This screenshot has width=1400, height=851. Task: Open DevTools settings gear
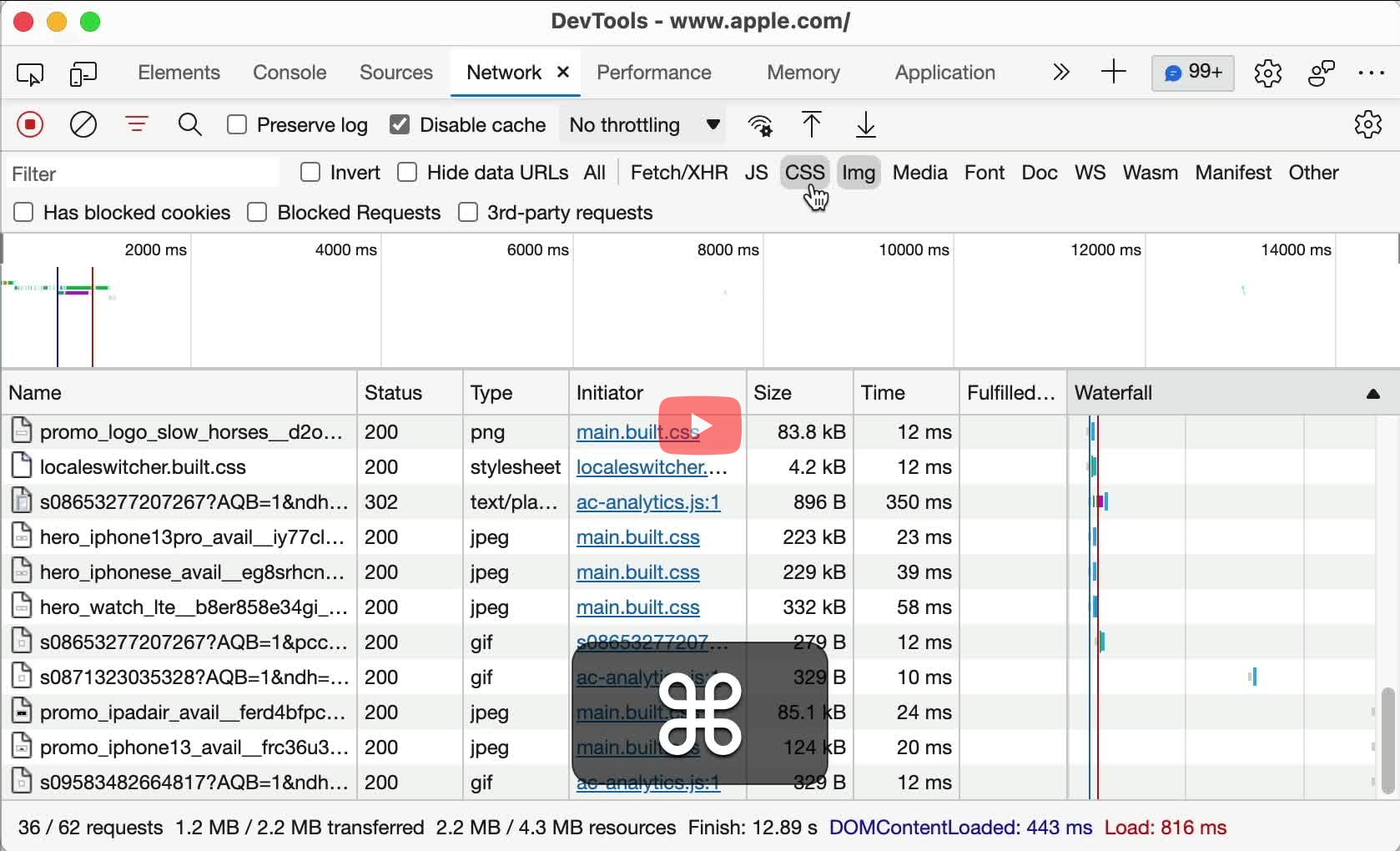[x=1268, y=73]
